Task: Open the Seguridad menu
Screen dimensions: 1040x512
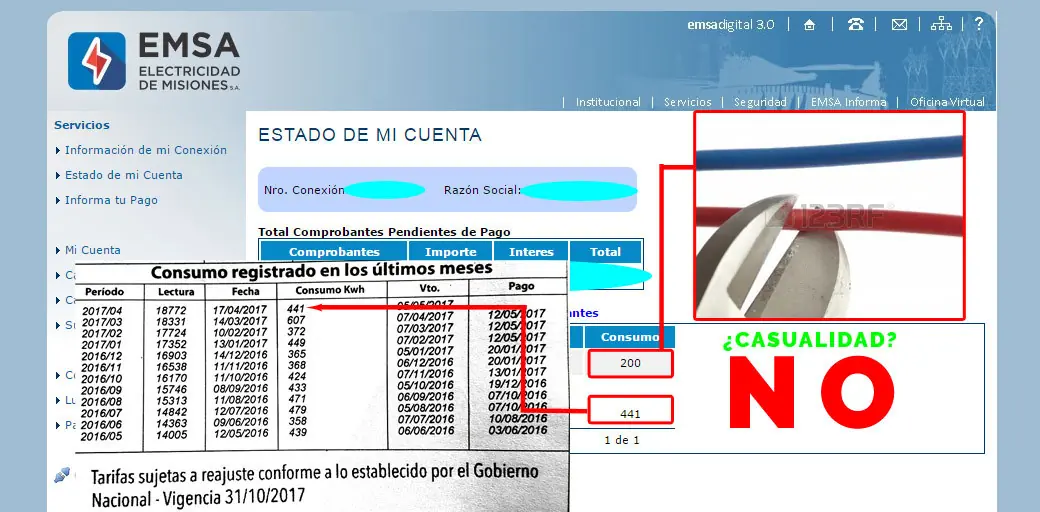Action: click(760, 102)
